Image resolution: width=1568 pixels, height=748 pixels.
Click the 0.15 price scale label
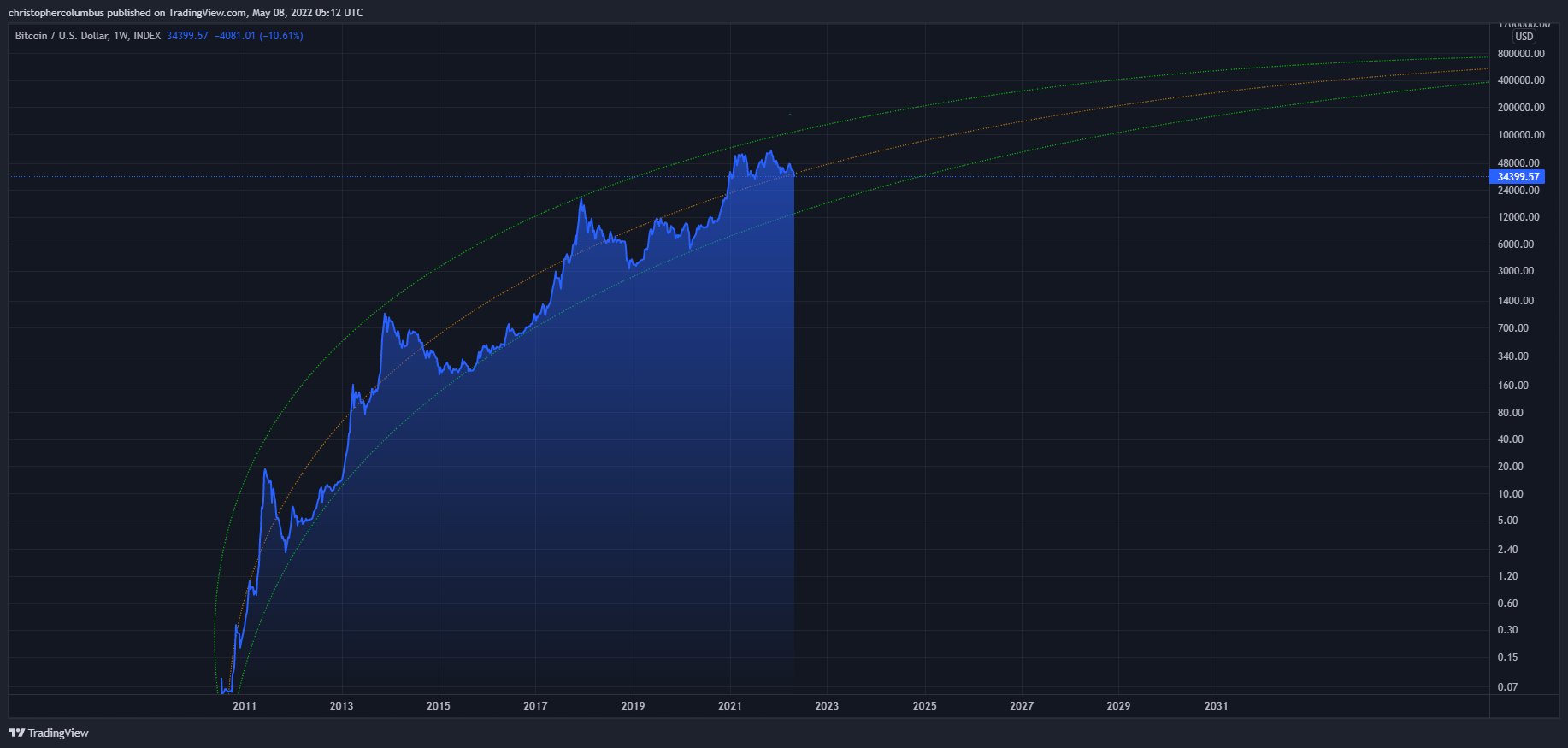(1508, 657)
